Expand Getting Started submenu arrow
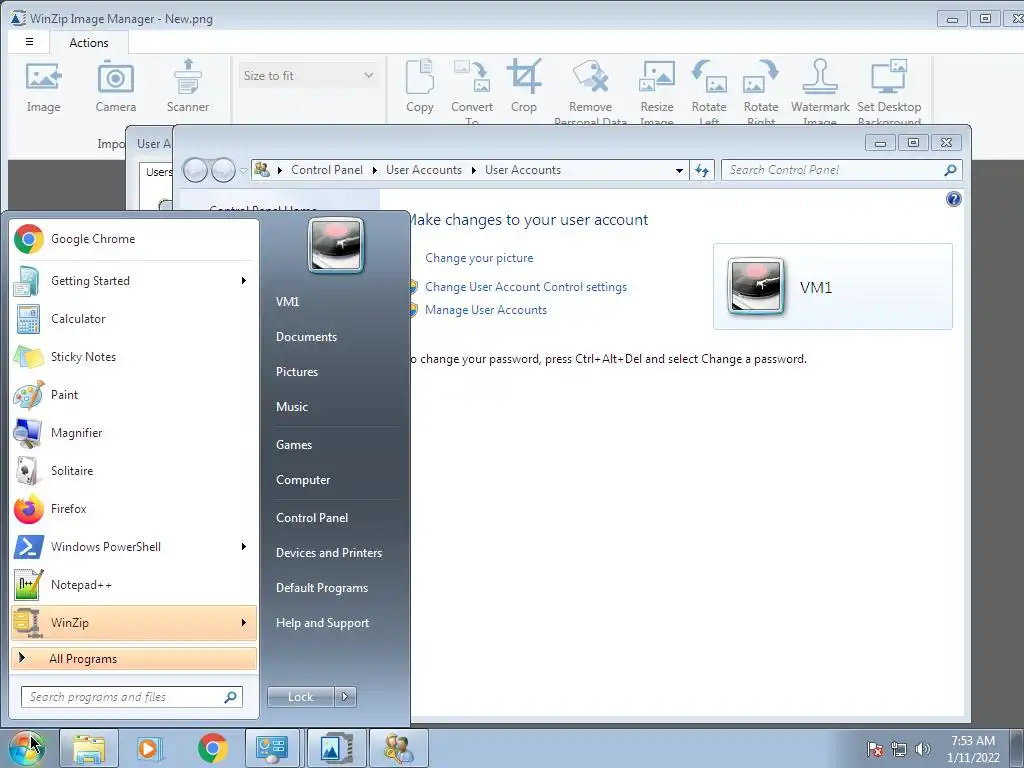The height and width of the screenshot is (768, 1024). tap(244, 281)
